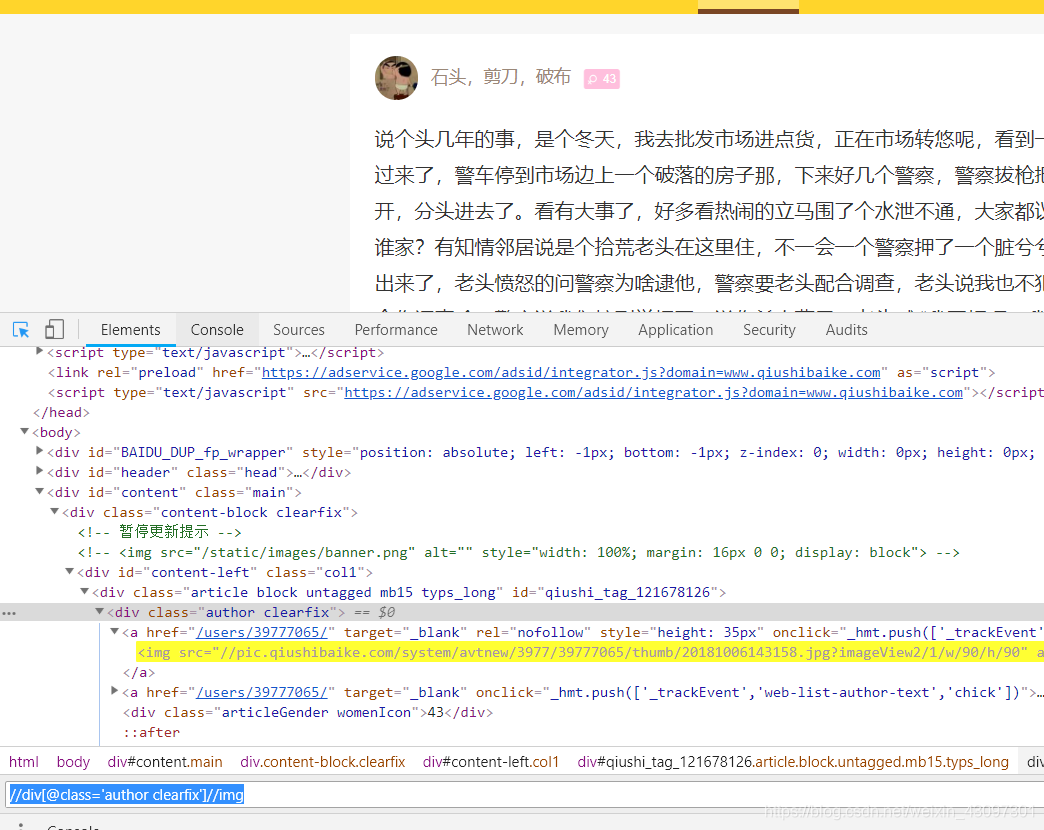This screenshot has height=830, width=1044.
Task: Toggle the device toolbar icon
Action: click(54, 329)
